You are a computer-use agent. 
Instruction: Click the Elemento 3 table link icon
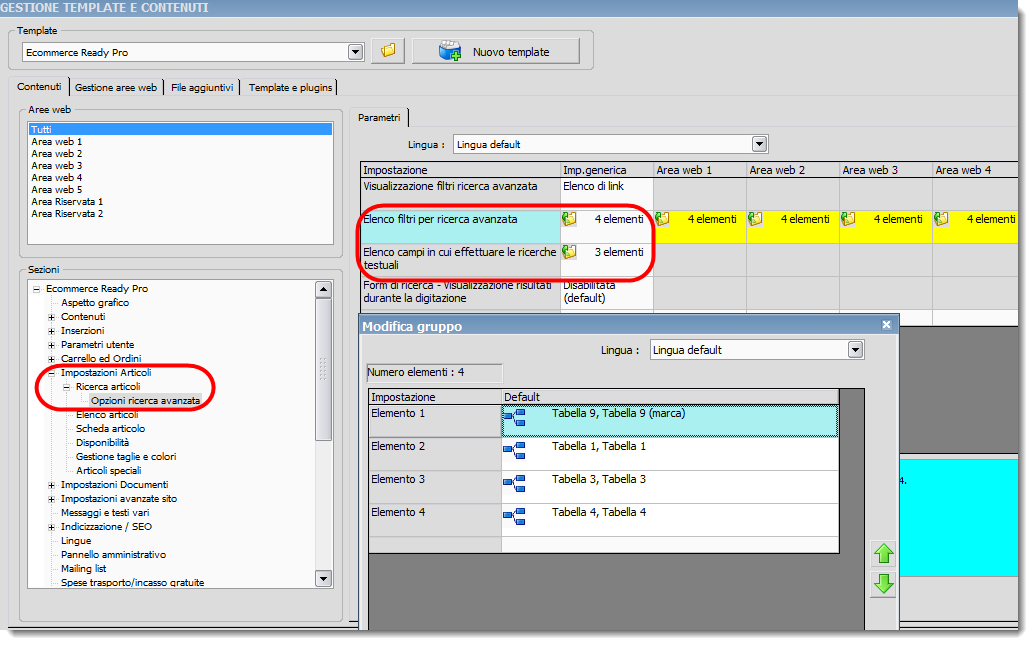(515, 484)
